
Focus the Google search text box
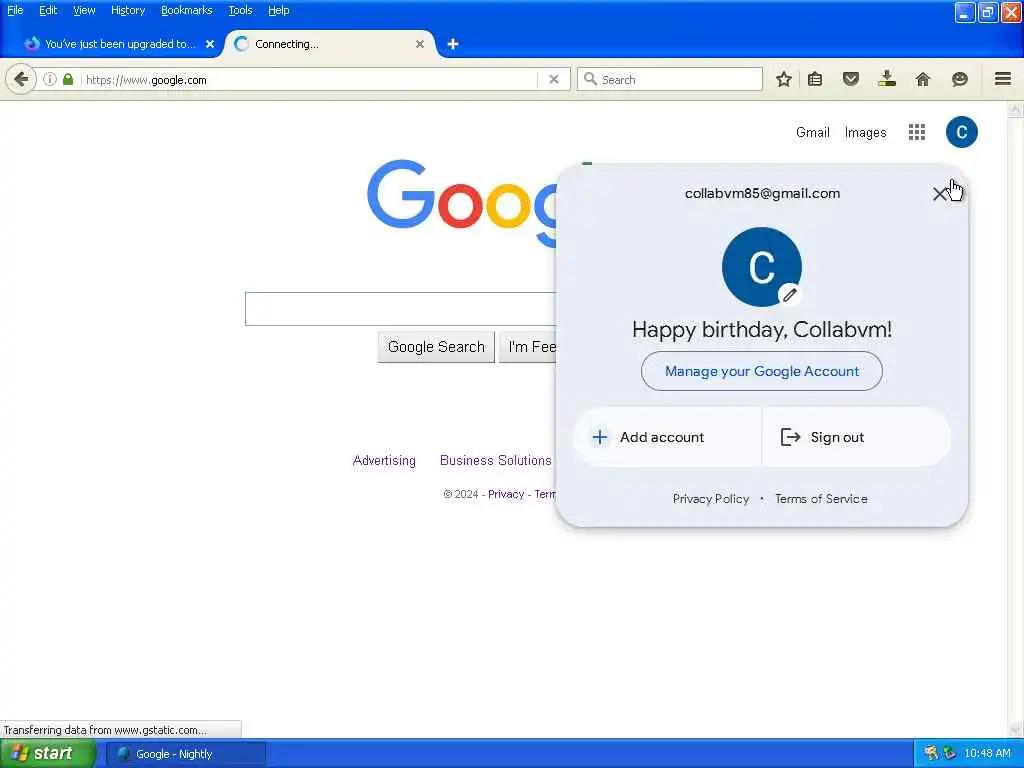pyautogui.click(x=400, y=309)
